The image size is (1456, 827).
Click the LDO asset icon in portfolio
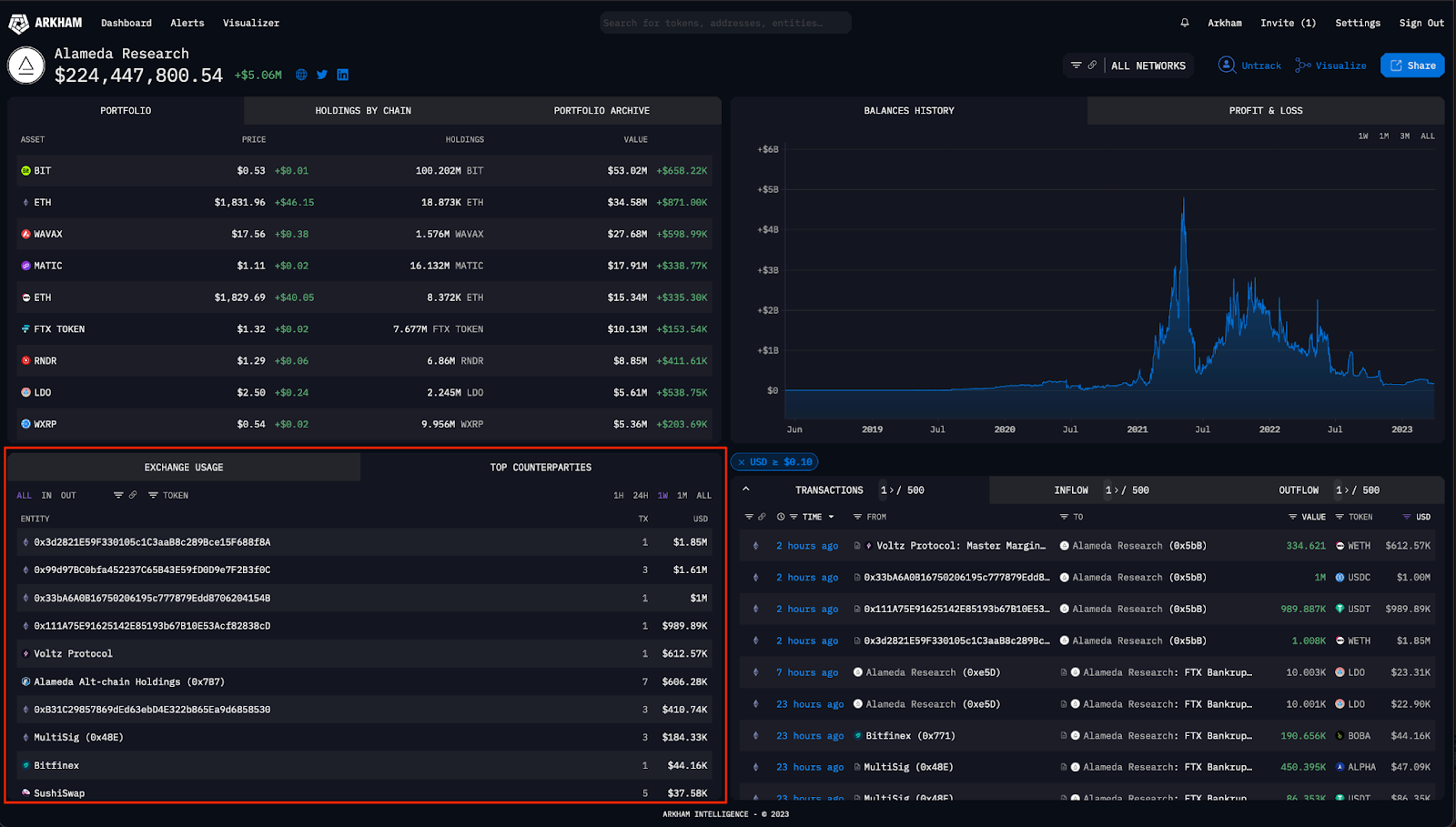[25, 392]
